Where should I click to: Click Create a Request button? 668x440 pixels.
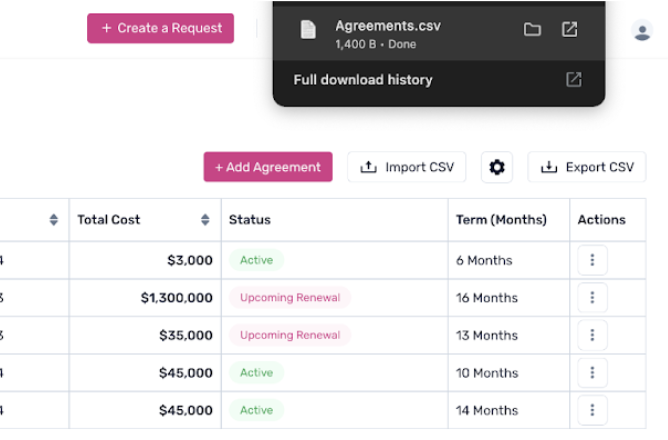161,28
